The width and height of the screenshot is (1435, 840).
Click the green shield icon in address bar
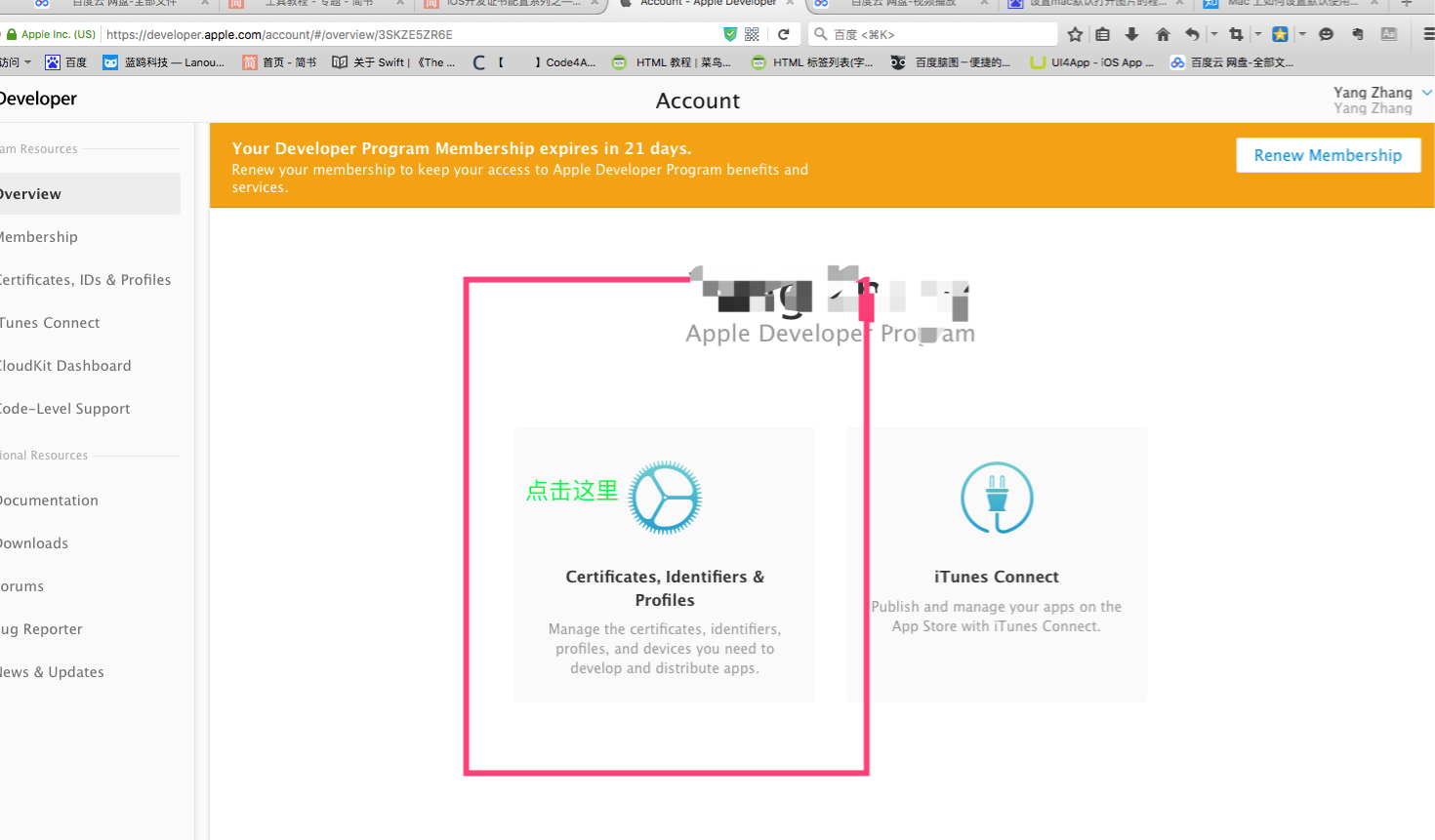(x=729, y=34)
